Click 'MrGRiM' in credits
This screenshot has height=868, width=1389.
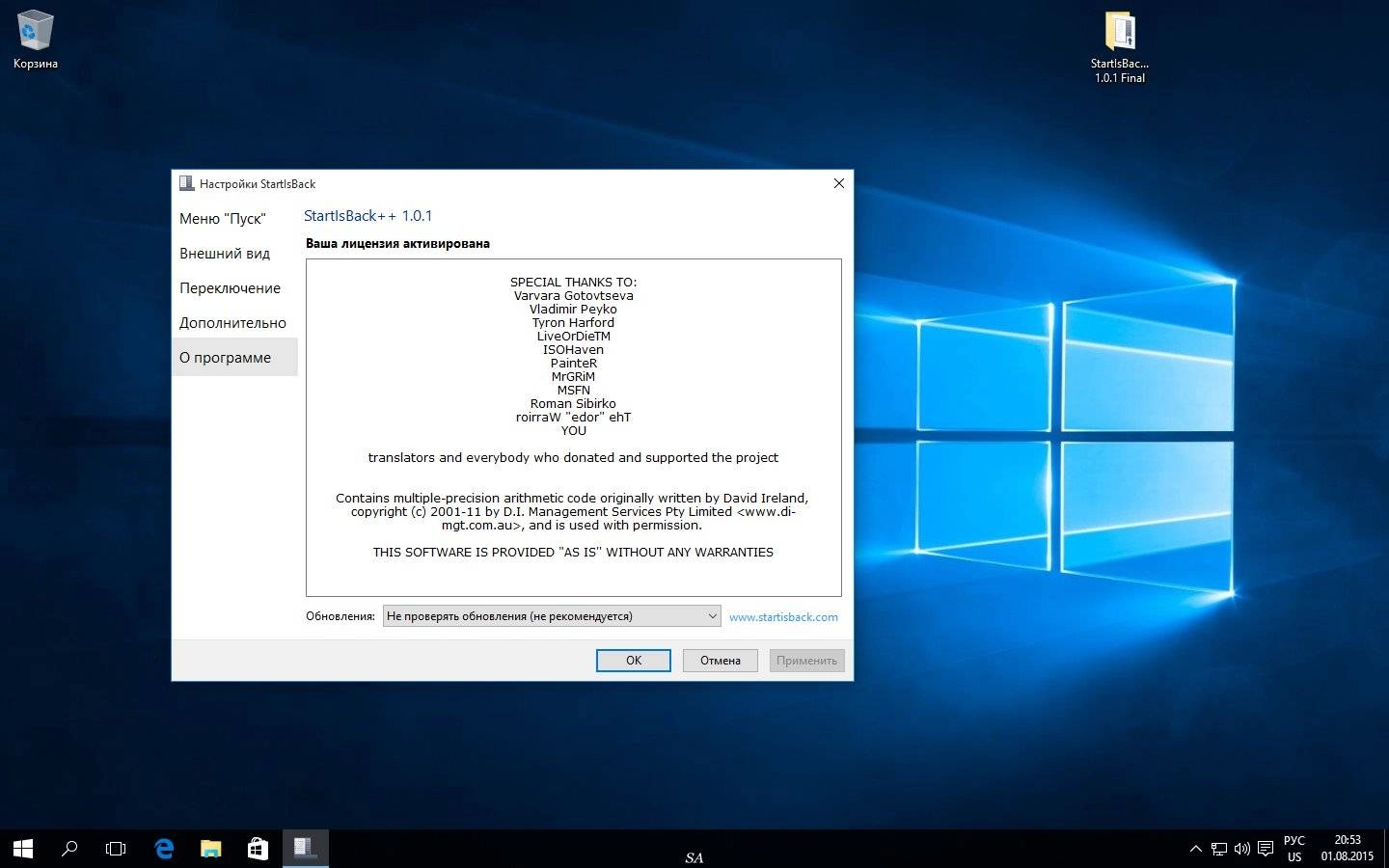click(x=573, y=377)
